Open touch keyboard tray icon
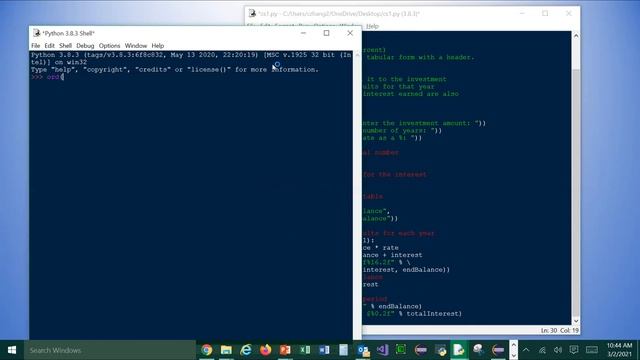This screenshot has width=640, height=360. point(592,350)
